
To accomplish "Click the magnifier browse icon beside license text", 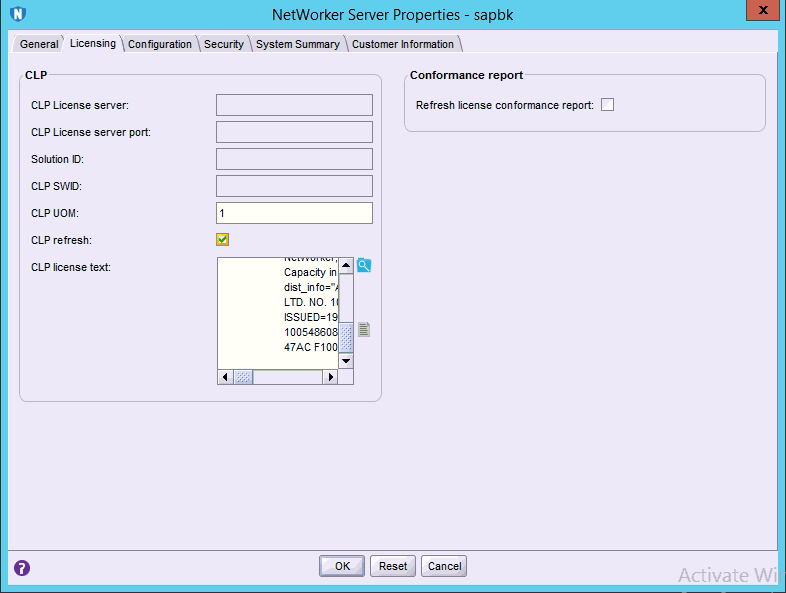I will pos(364,266).
